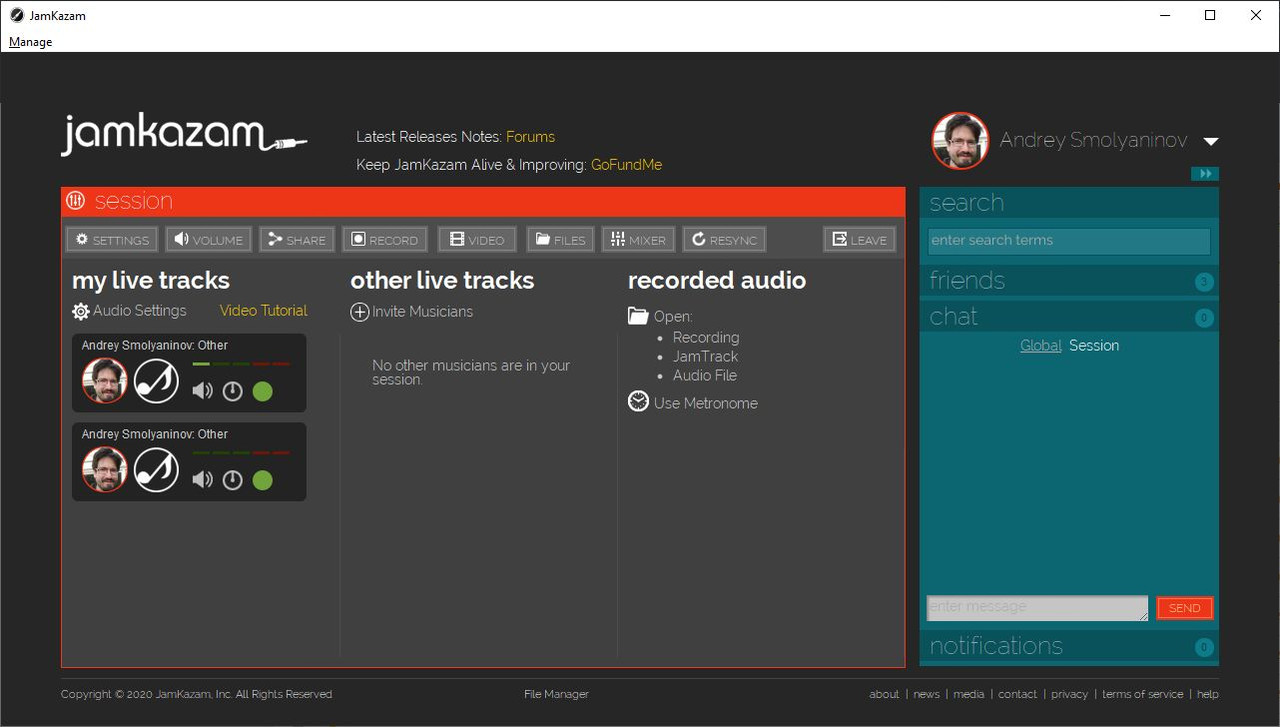
Task: Click the chat message input field
Action: point(1038,608)
